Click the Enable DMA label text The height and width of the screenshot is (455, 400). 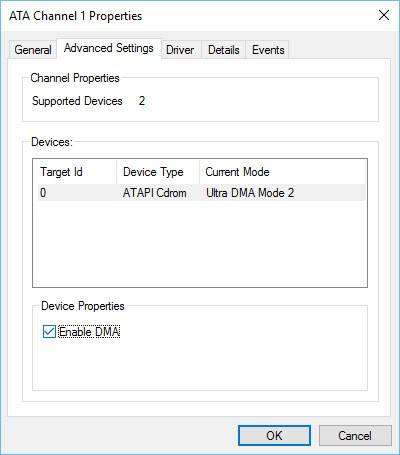[89, 332]
